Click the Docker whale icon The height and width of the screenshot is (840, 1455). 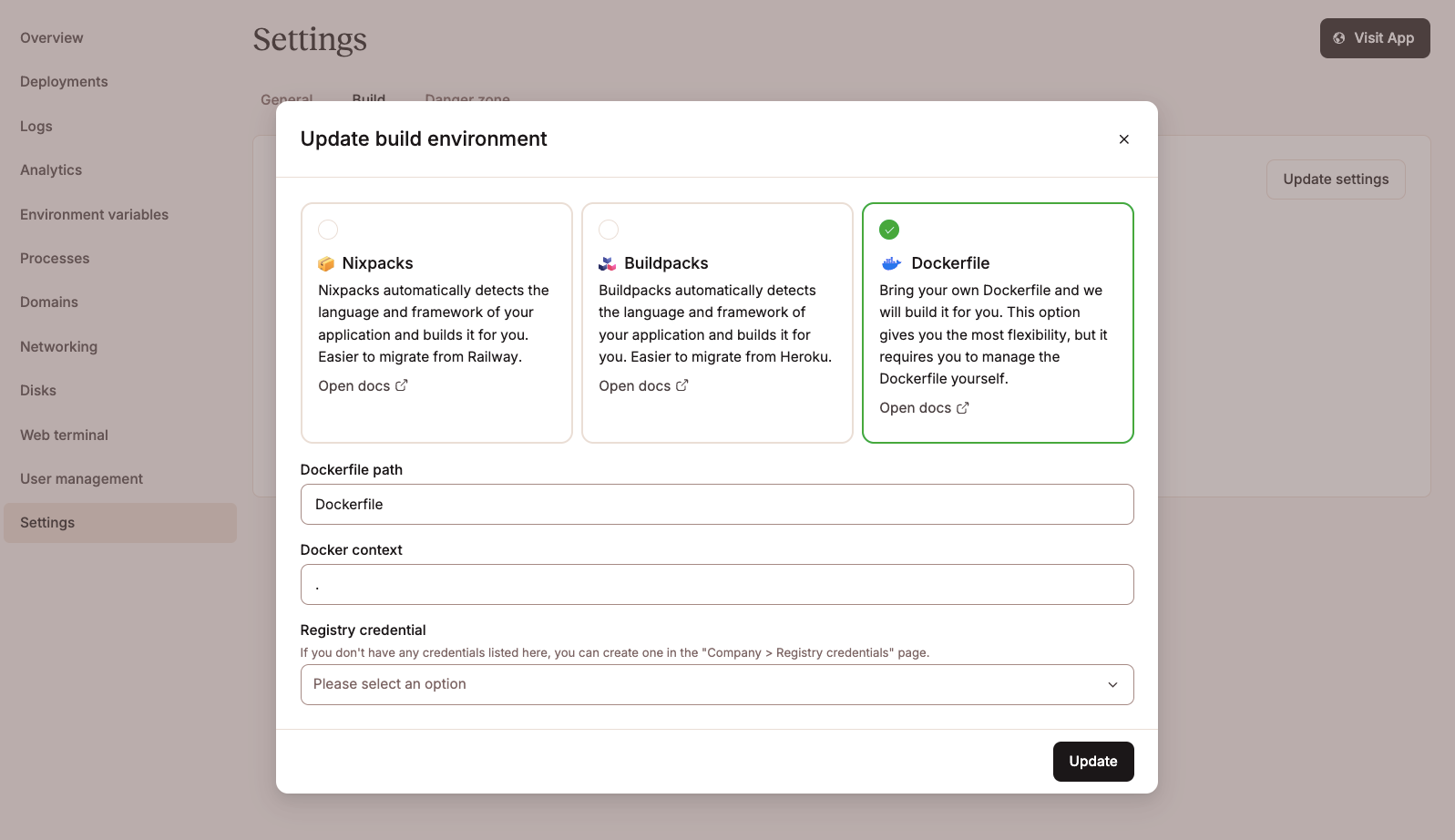[x=891, y=264]
